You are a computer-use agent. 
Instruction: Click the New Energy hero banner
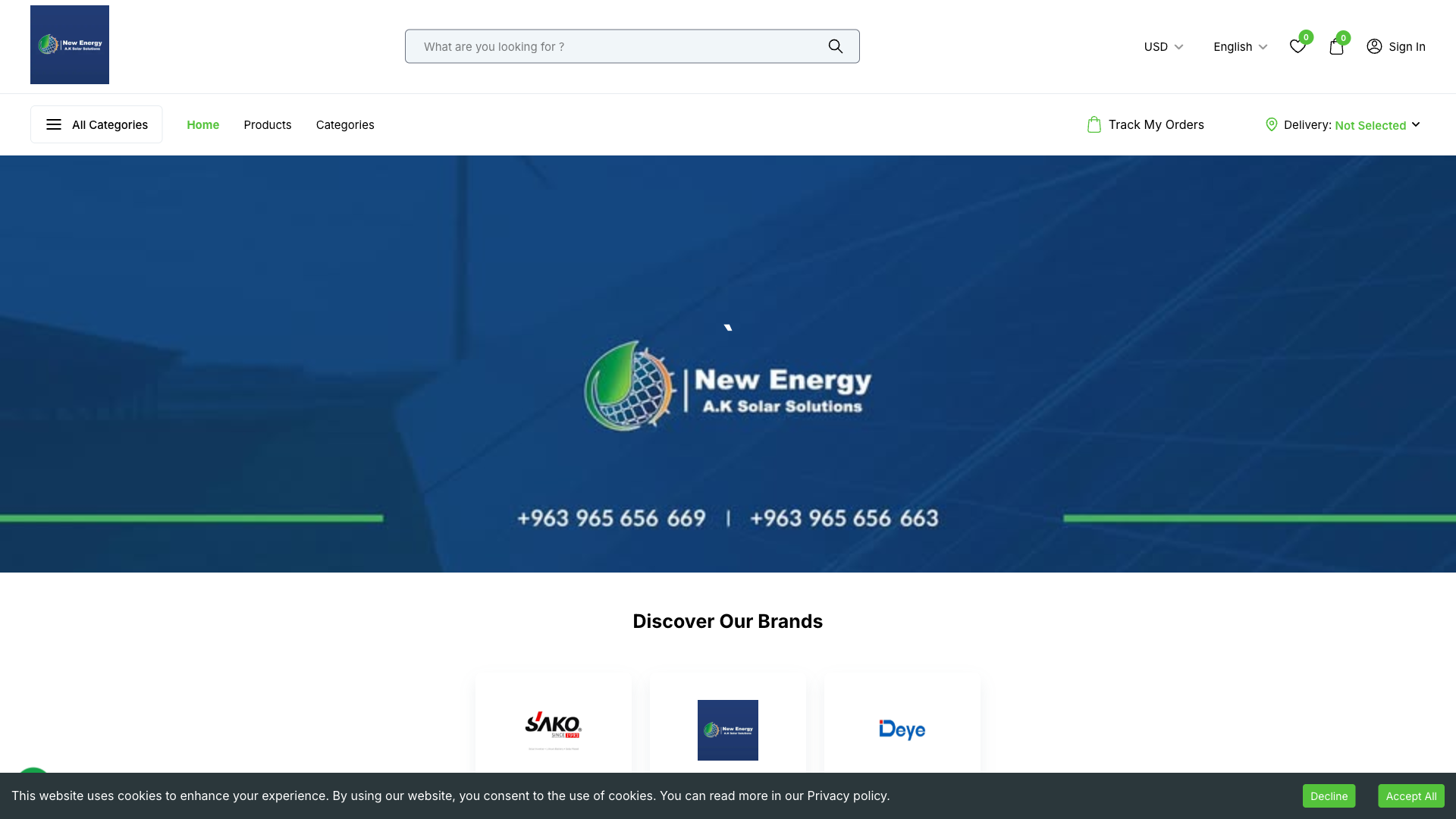[728, 364]
